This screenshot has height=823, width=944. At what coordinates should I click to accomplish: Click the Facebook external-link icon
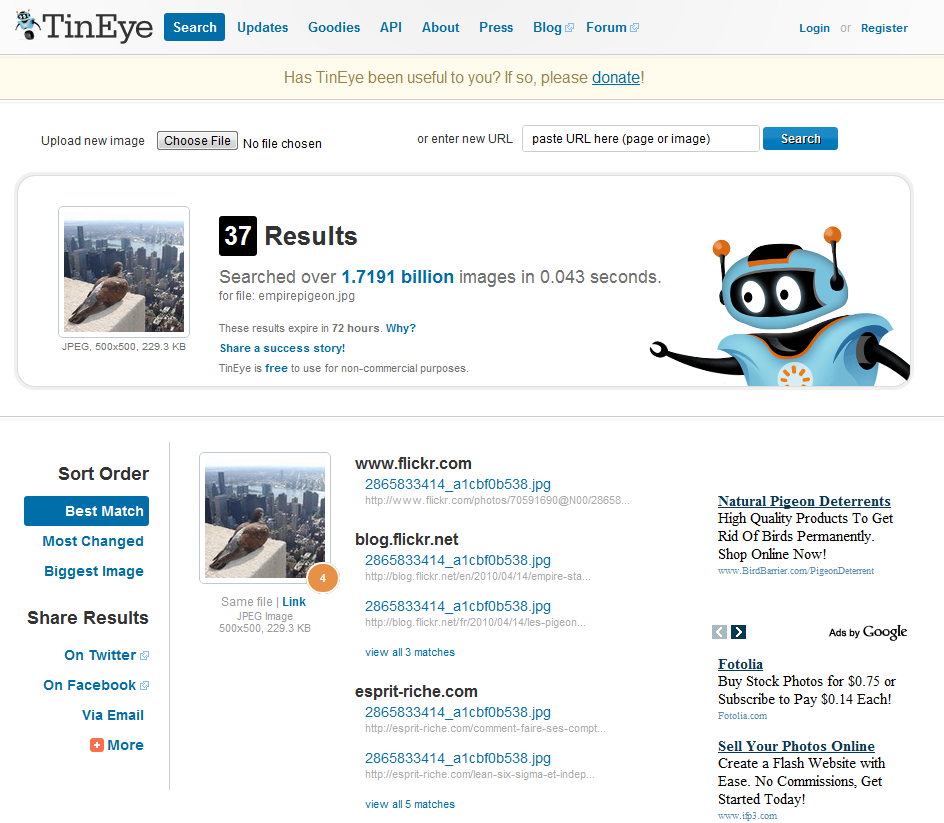point(144,686)
